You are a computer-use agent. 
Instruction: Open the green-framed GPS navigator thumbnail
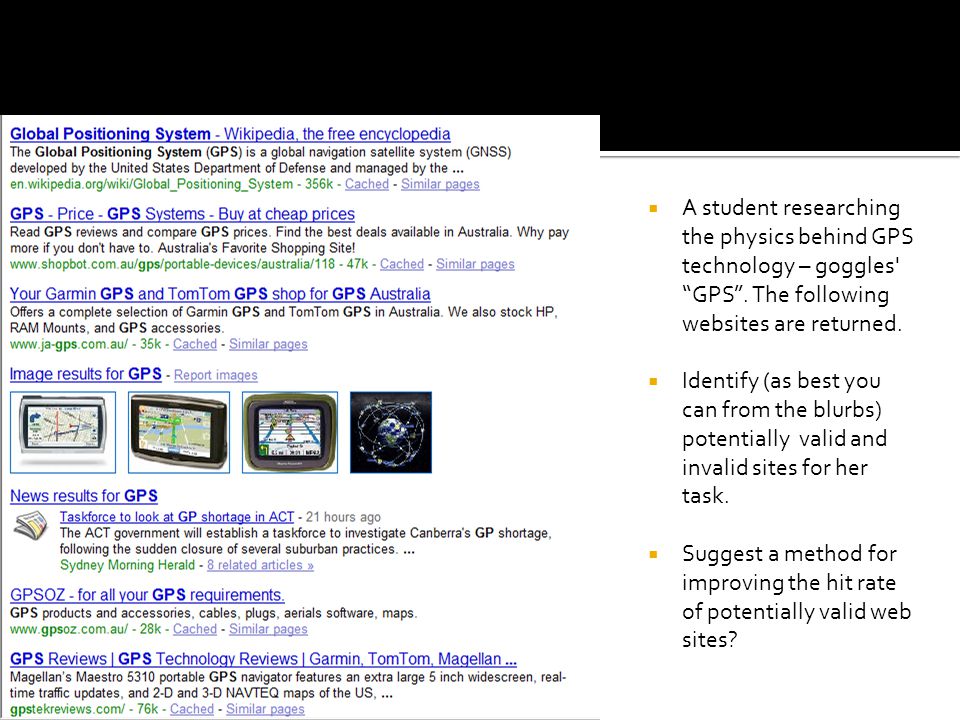pos(290,433)
